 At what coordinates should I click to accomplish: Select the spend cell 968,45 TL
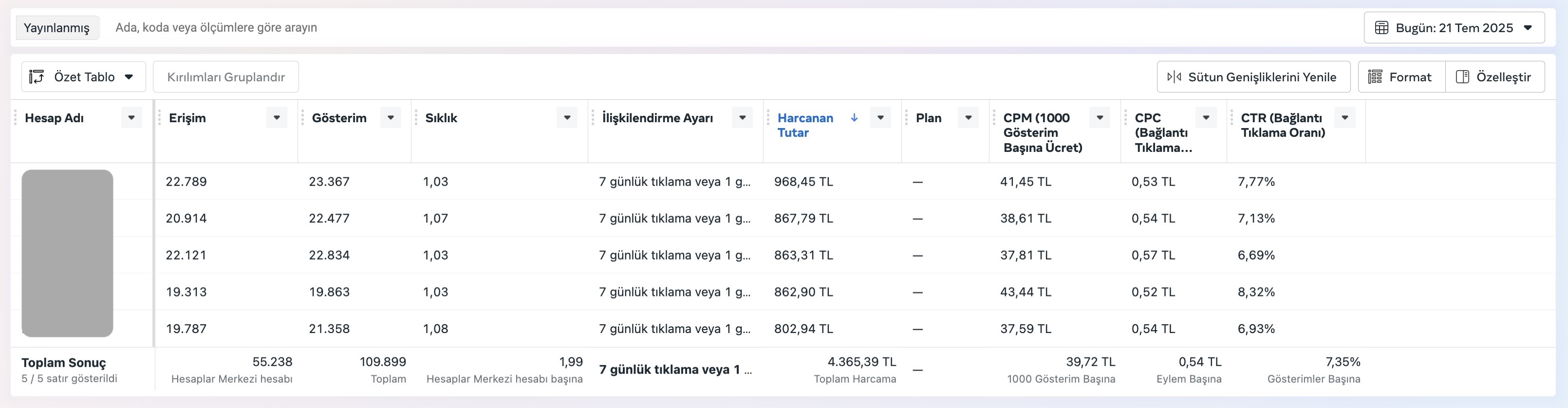click(x=803, y=182)
